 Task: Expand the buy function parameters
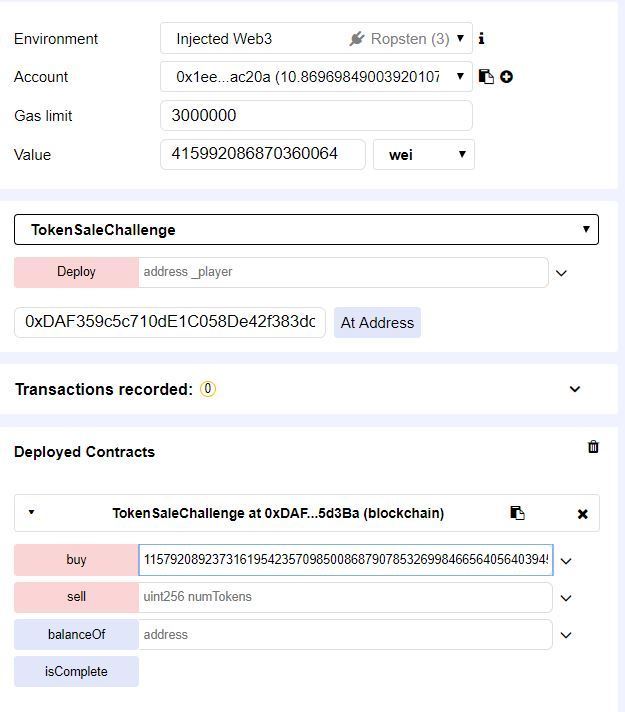[566, 561]
